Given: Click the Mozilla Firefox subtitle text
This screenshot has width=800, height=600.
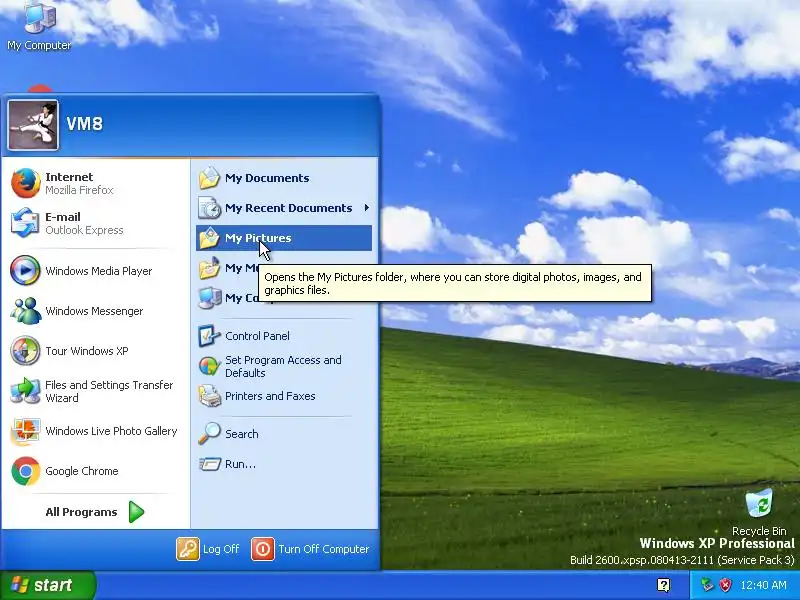Looking at the screenshot, I should 79,190.
